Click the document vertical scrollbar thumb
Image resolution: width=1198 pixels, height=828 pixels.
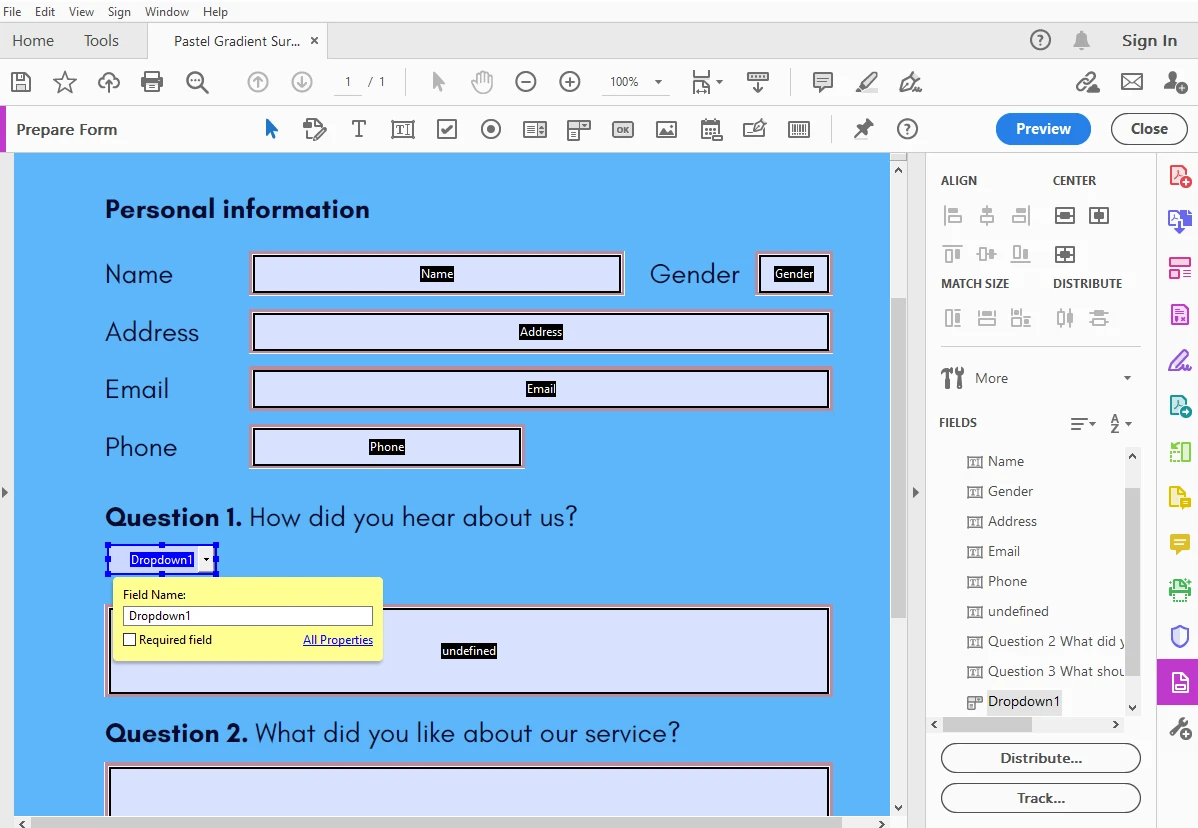pos(898,458)
